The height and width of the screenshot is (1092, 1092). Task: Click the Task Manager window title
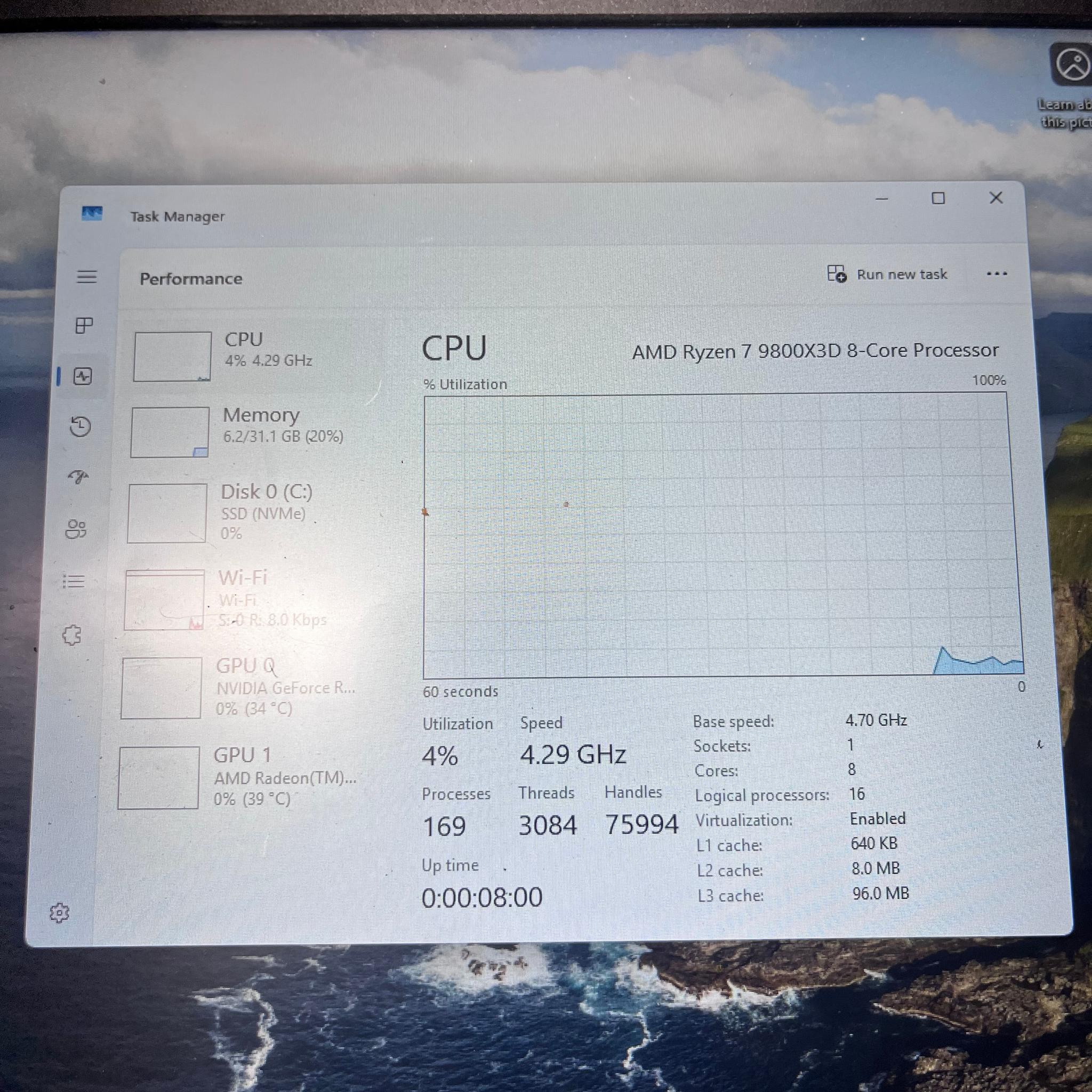point(178,216)
